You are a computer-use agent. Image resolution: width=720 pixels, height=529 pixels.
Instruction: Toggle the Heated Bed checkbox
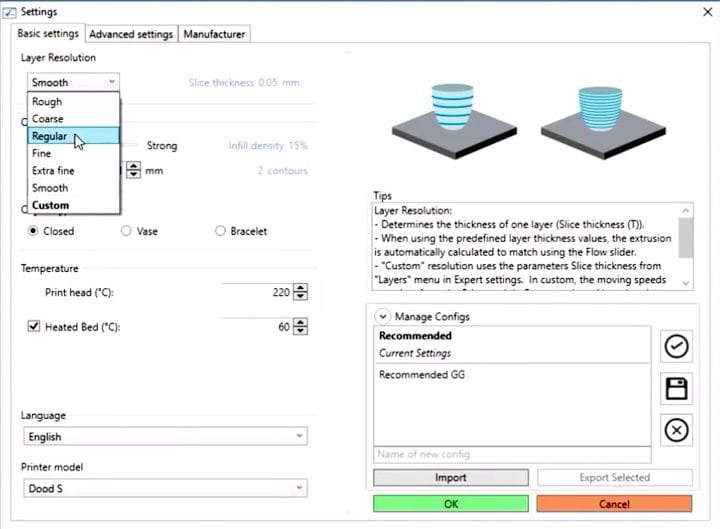[x=34, y=327]
